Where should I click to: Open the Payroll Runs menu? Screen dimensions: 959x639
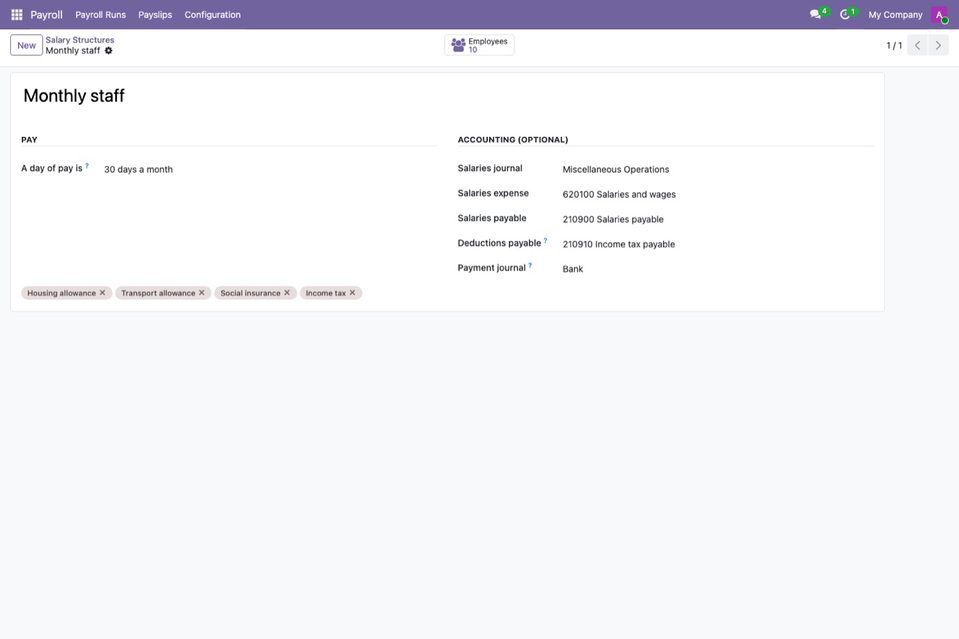(x=100, y=15)
